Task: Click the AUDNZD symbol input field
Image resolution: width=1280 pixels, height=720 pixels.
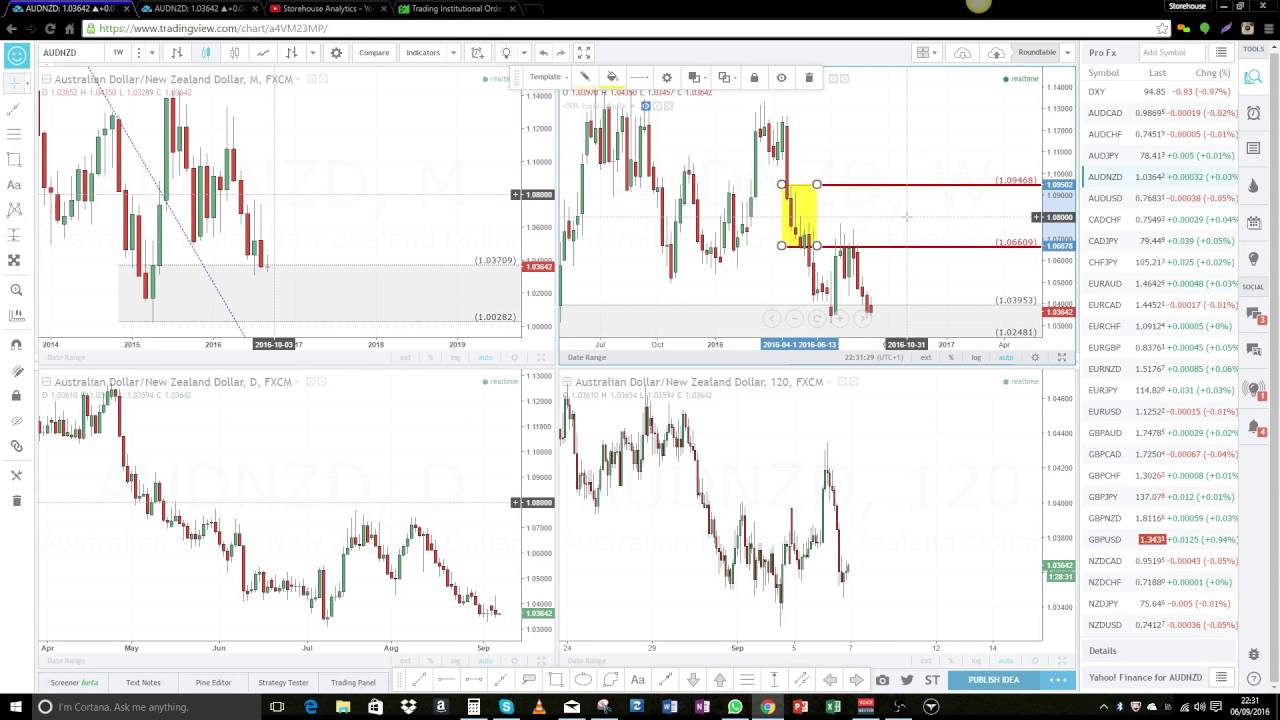Action: pos(69,52)
